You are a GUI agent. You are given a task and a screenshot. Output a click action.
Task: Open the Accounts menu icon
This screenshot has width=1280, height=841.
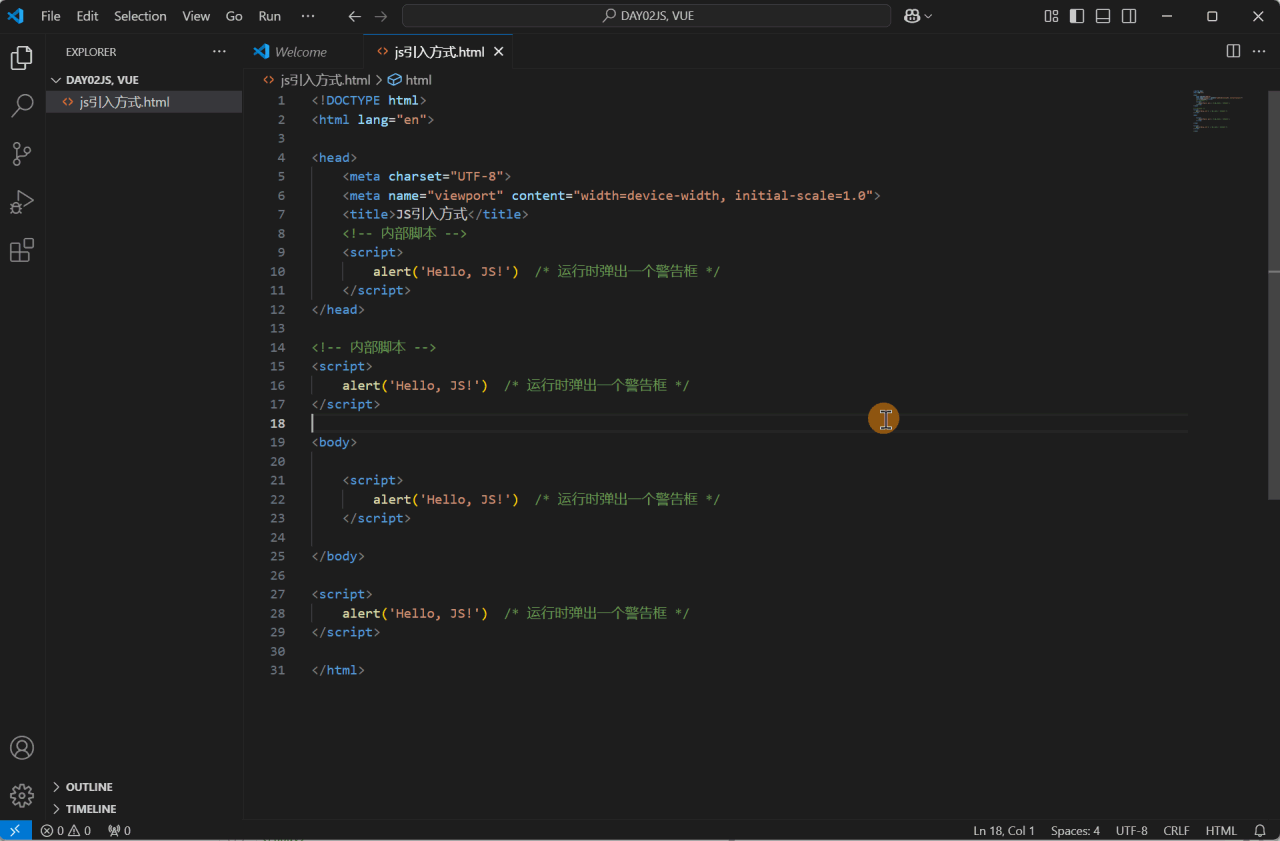point(22,748)
